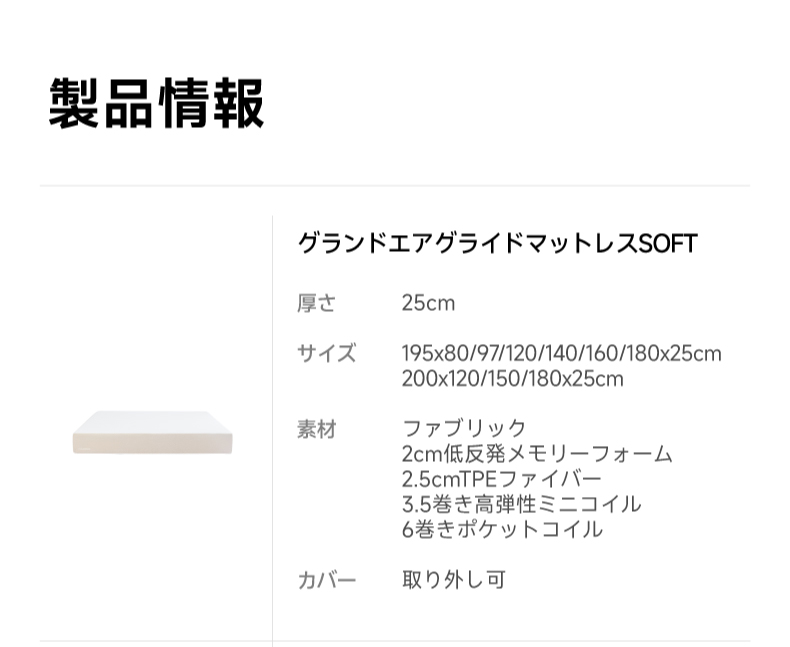Viewport: 790px width, 647px height.
Task: Click the 25cm thickness value
Action: coord(428,303)
